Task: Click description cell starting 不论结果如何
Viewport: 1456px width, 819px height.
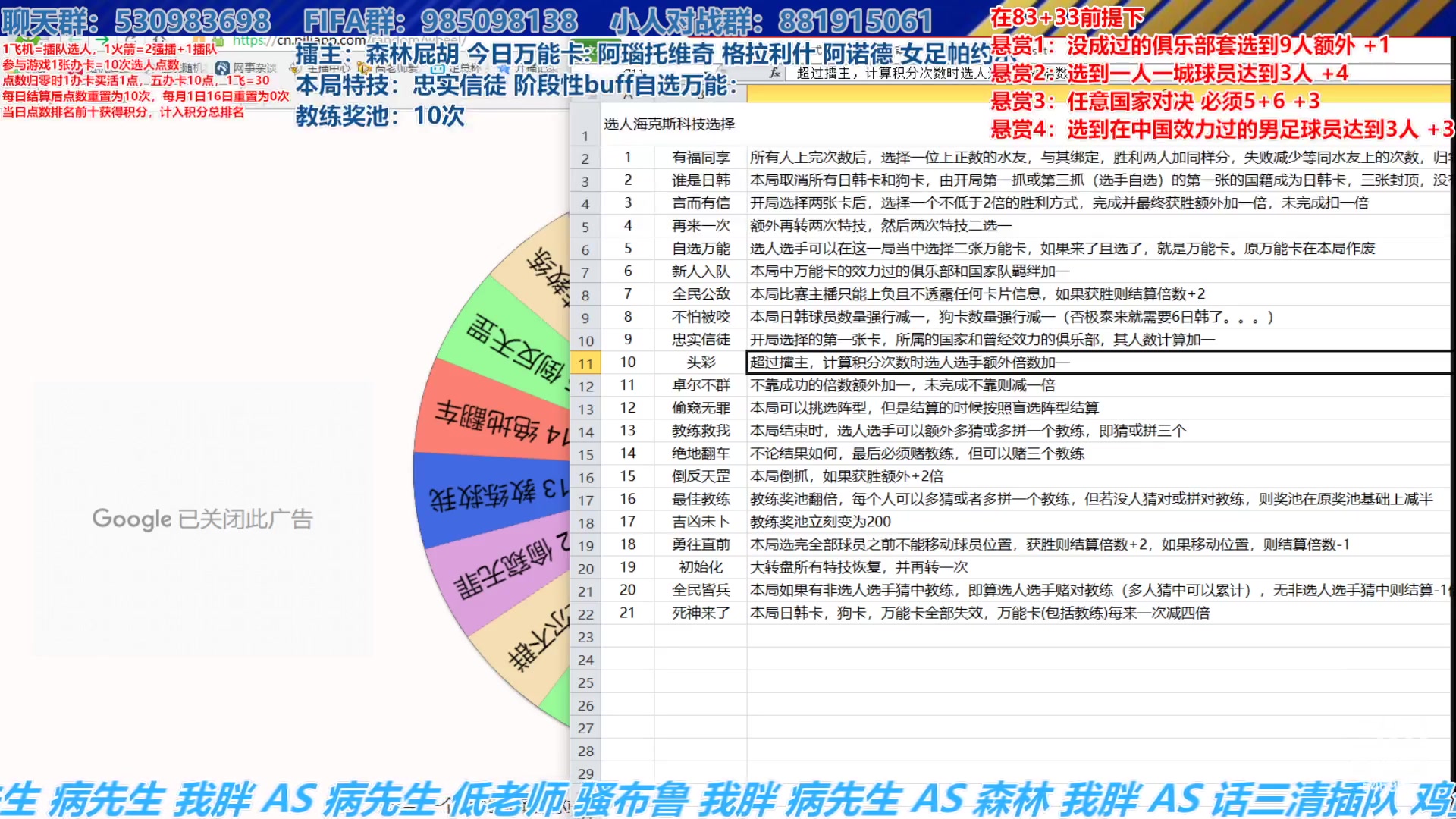Action: coord(1097,453)
